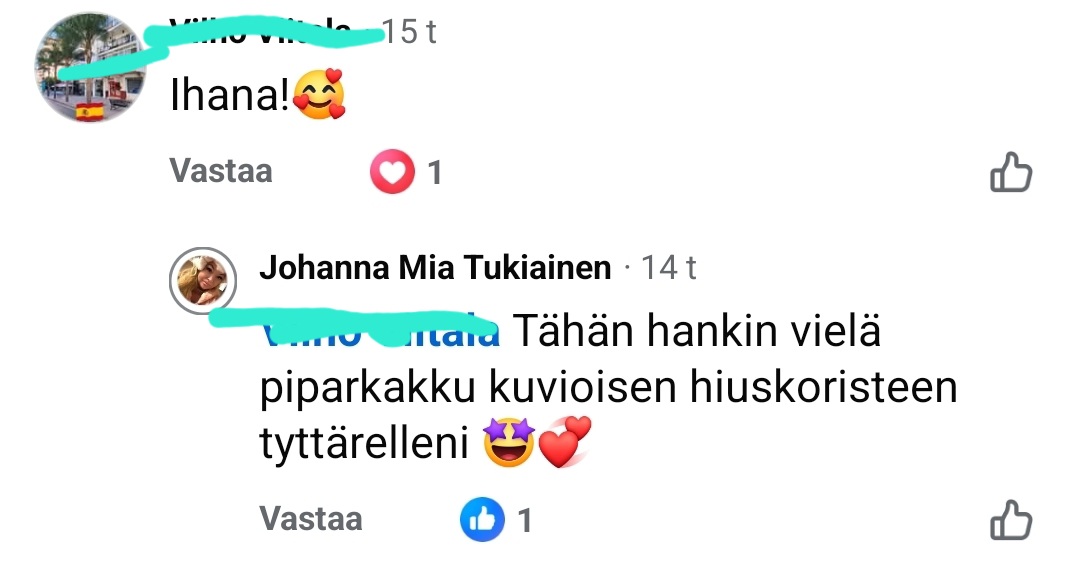Click the smiling face with hearts emoji
The height and width of the screenshot is (568, 1080).
[318, 94]
